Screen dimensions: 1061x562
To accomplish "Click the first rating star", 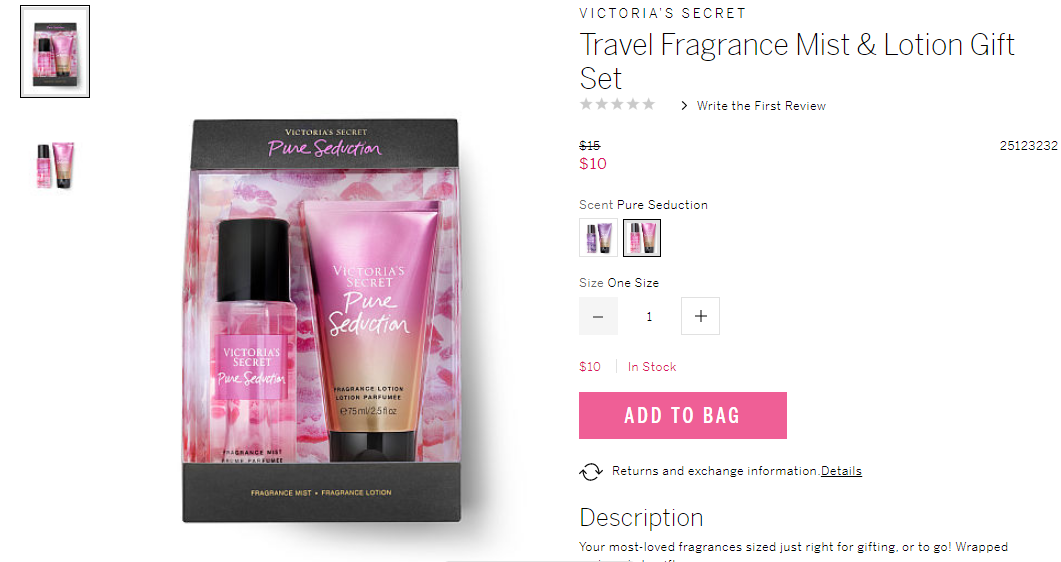I will pos(586,104).
